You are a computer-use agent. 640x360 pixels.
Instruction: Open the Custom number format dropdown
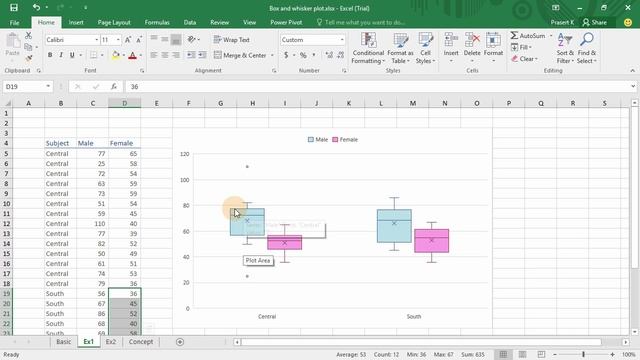point(342,40)
